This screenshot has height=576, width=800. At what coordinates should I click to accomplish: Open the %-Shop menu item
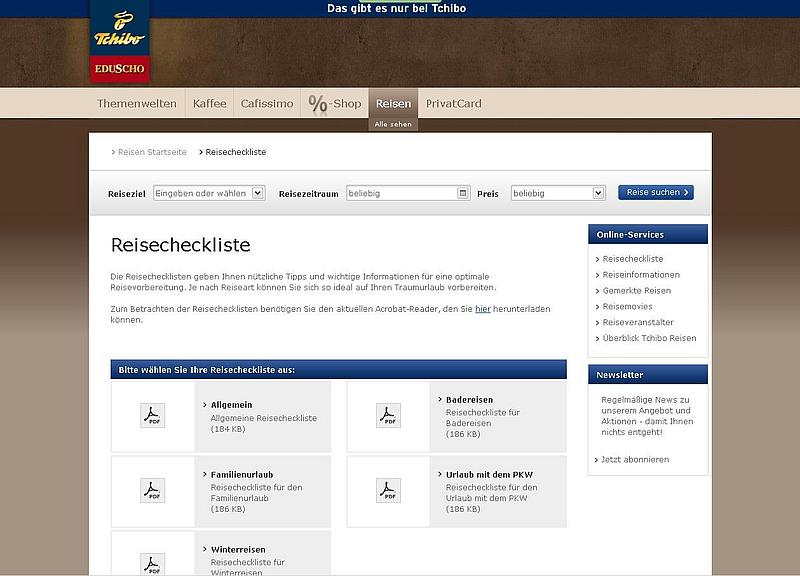click(x=335, y=104)
